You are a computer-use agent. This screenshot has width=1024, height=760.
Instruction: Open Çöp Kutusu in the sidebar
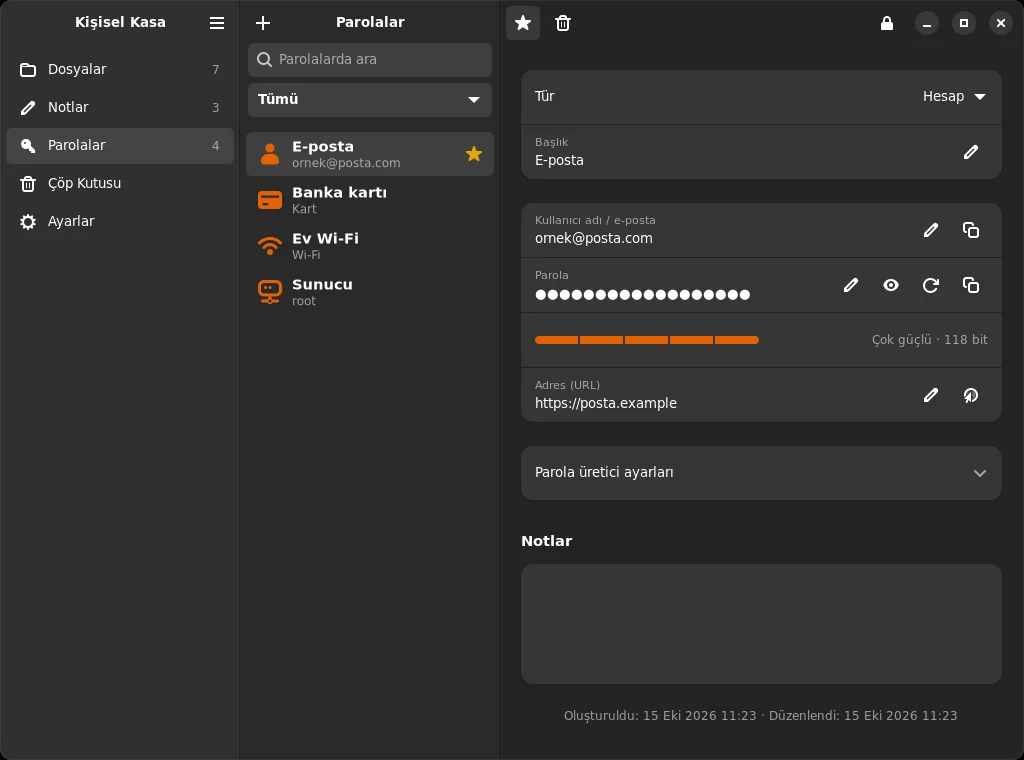[x=120, y=183]
